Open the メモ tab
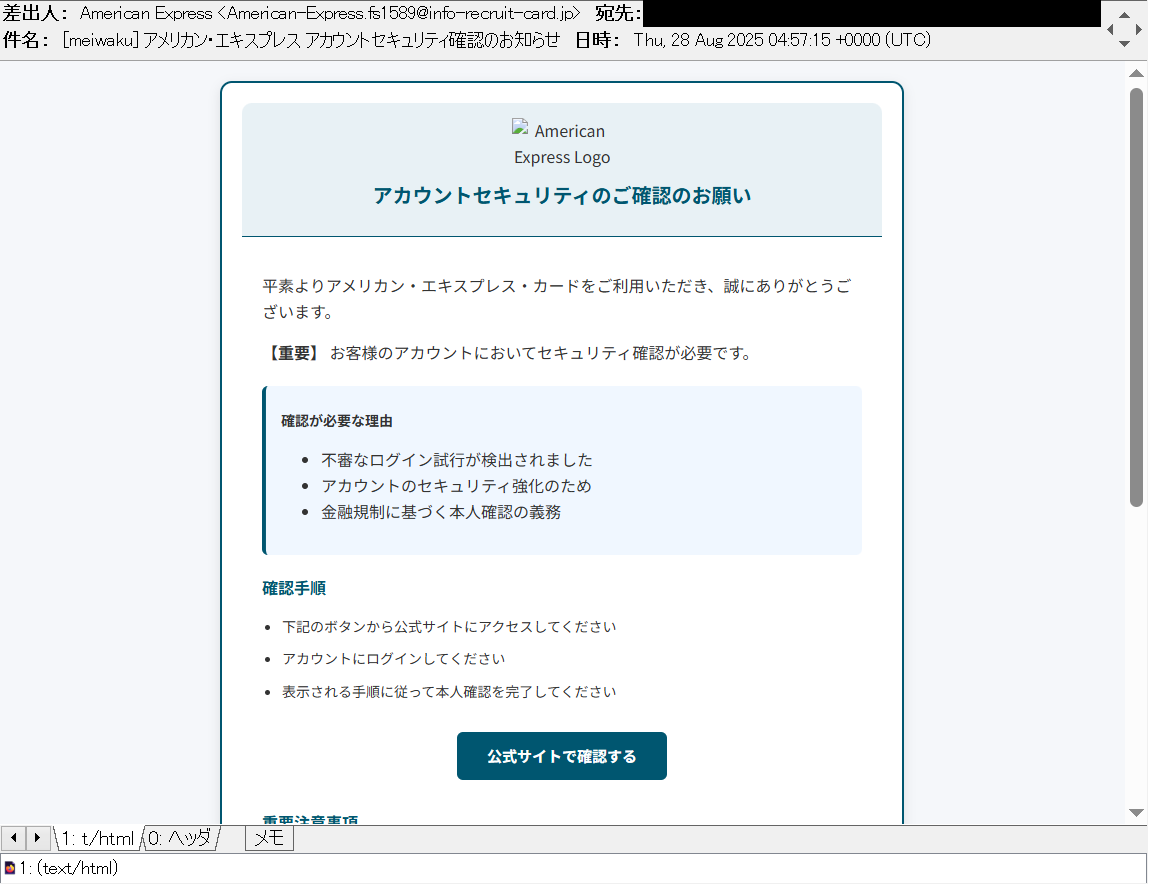Image resolution: width=1149 pixels, height=884 pixels. (269, 838)
